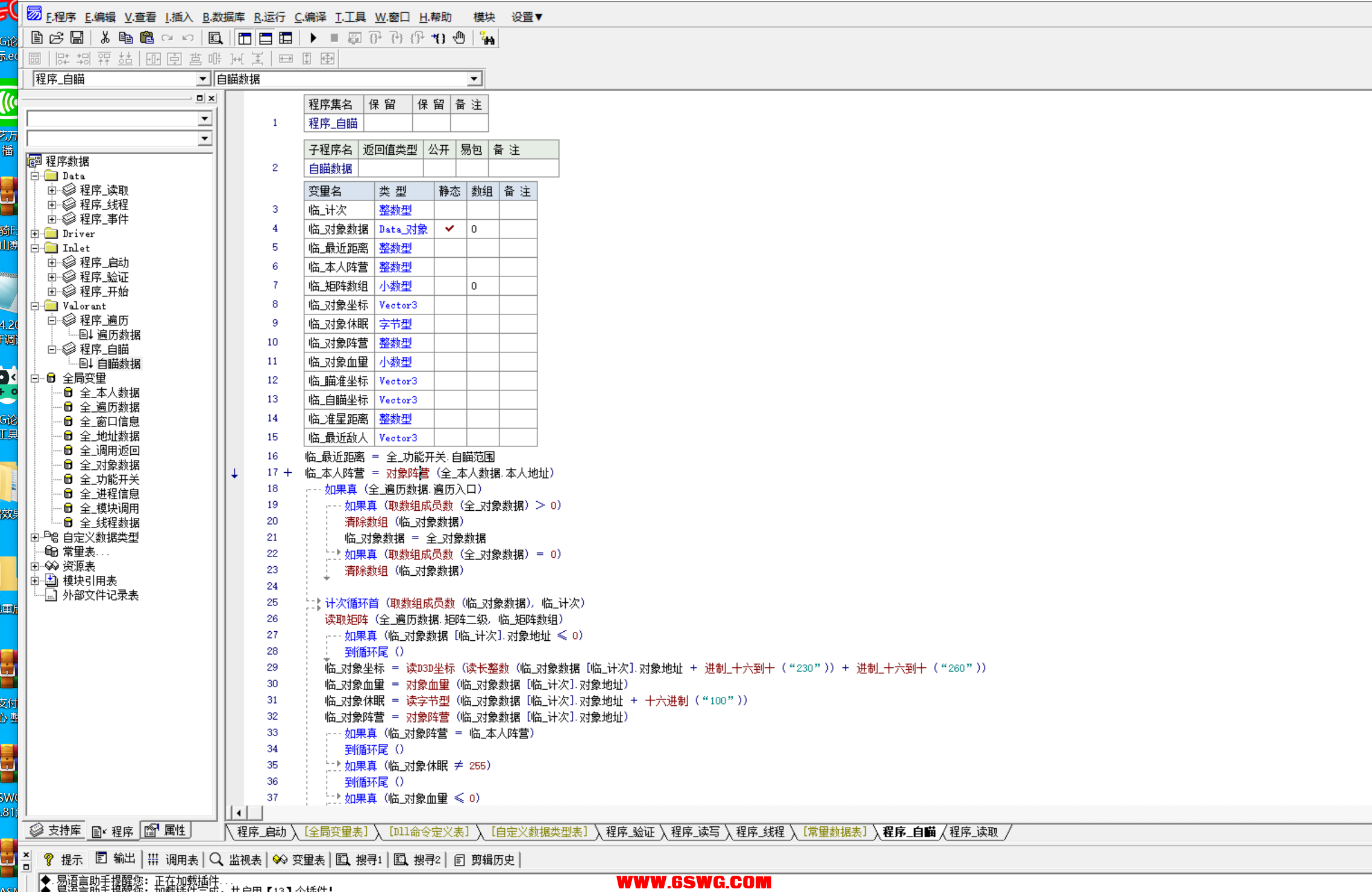Switch to the [Dll命令定义表] tab

click(428, 832)
